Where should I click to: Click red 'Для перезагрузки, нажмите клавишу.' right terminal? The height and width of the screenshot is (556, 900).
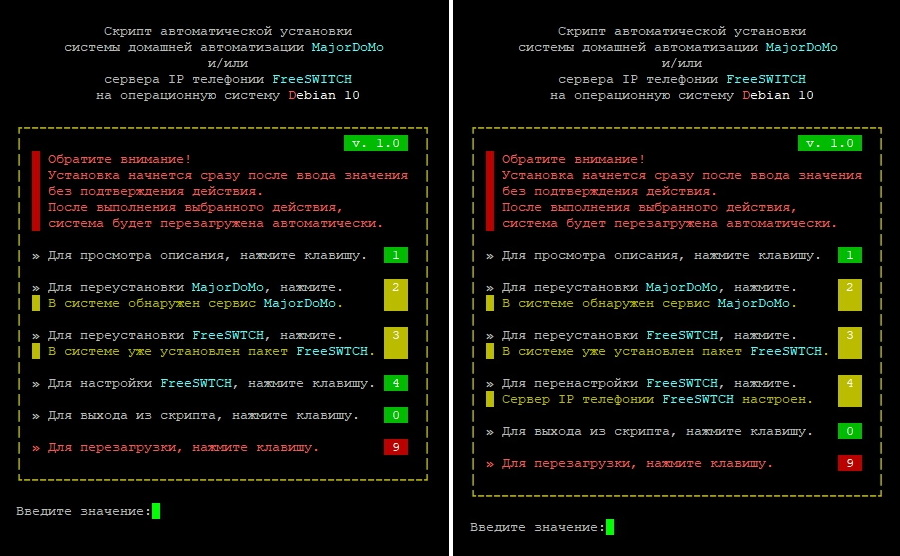[637, 463]
